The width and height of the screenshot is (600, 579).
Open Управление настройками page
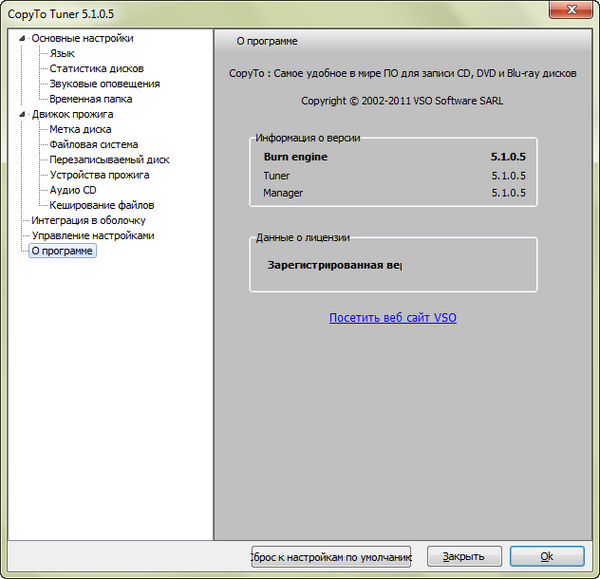(x=93, y=235)
